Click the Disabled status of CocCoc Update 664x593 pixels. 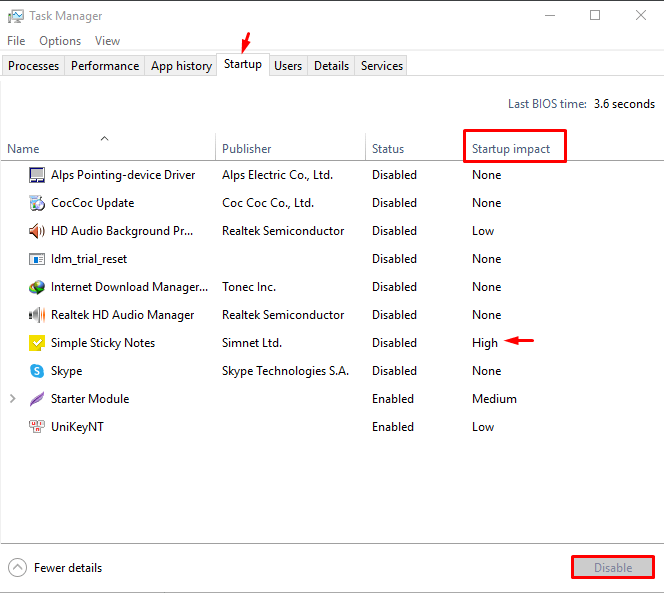pos(394,203)
